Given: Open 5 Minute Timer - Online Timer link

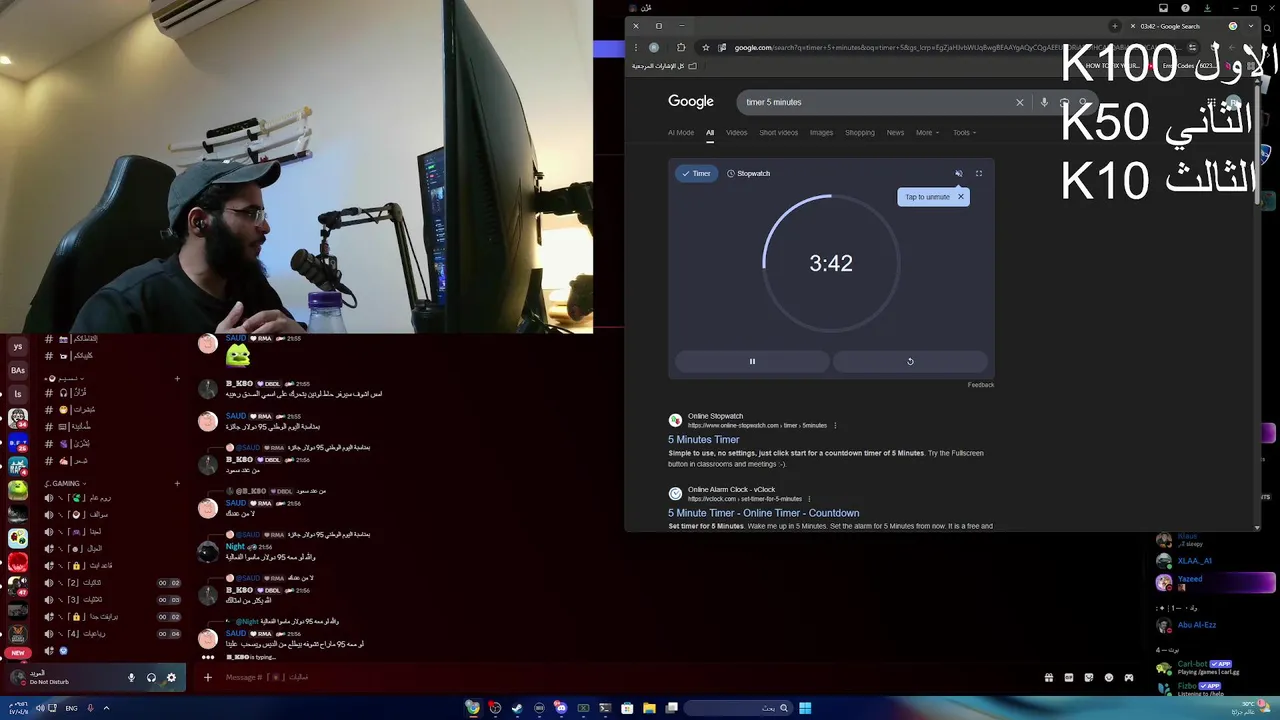Looking at the screenshot, I should (x=764, y=513).
